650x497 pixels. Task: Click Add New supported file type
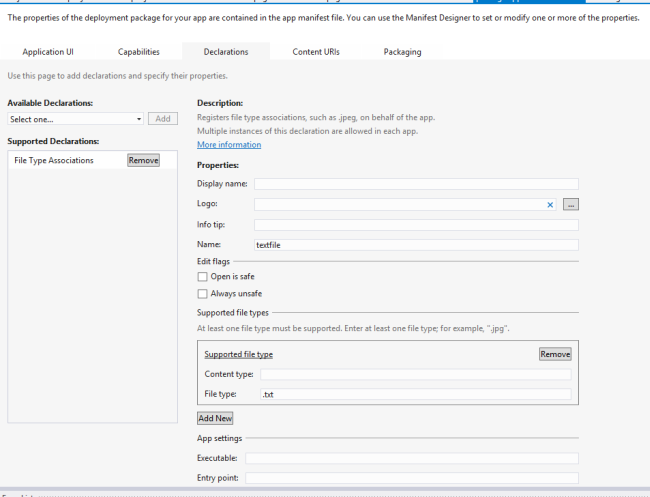(215, 418)
